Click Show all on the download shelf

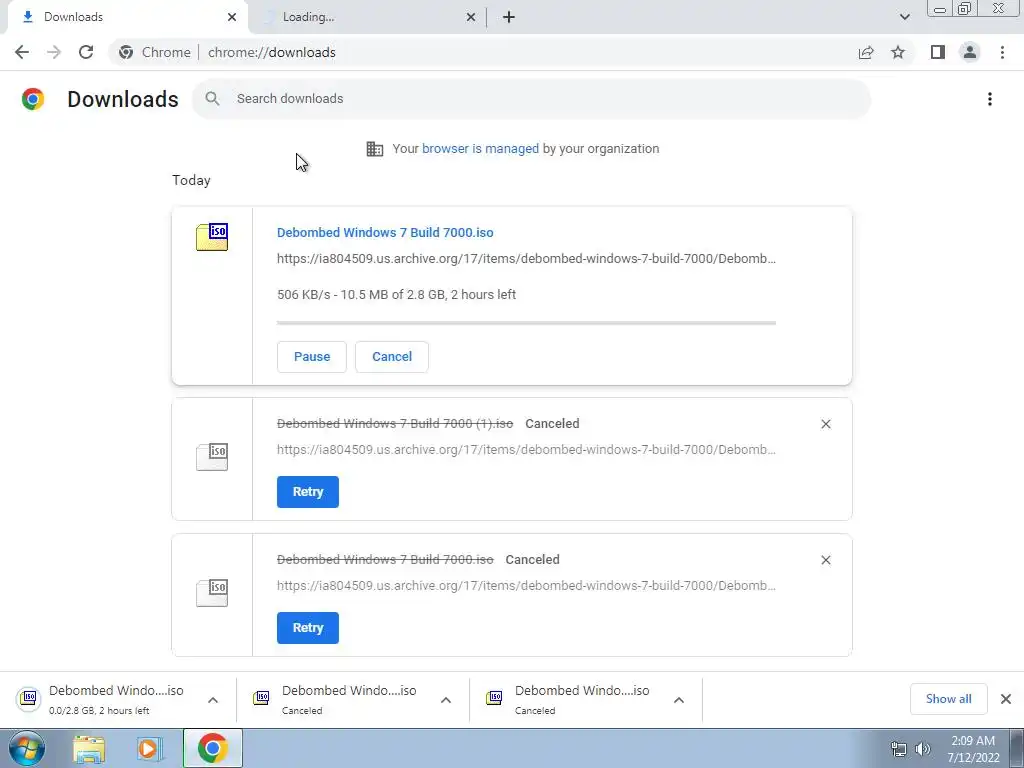(948, 699)
